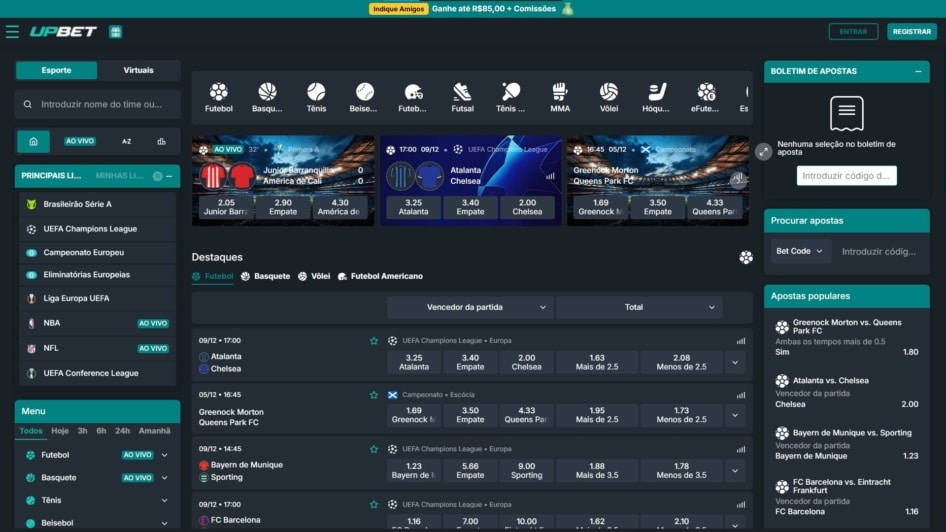Select the Futebol sport icon
The height and width of the screenshot is (532, 946).
[x=218, y=98]
